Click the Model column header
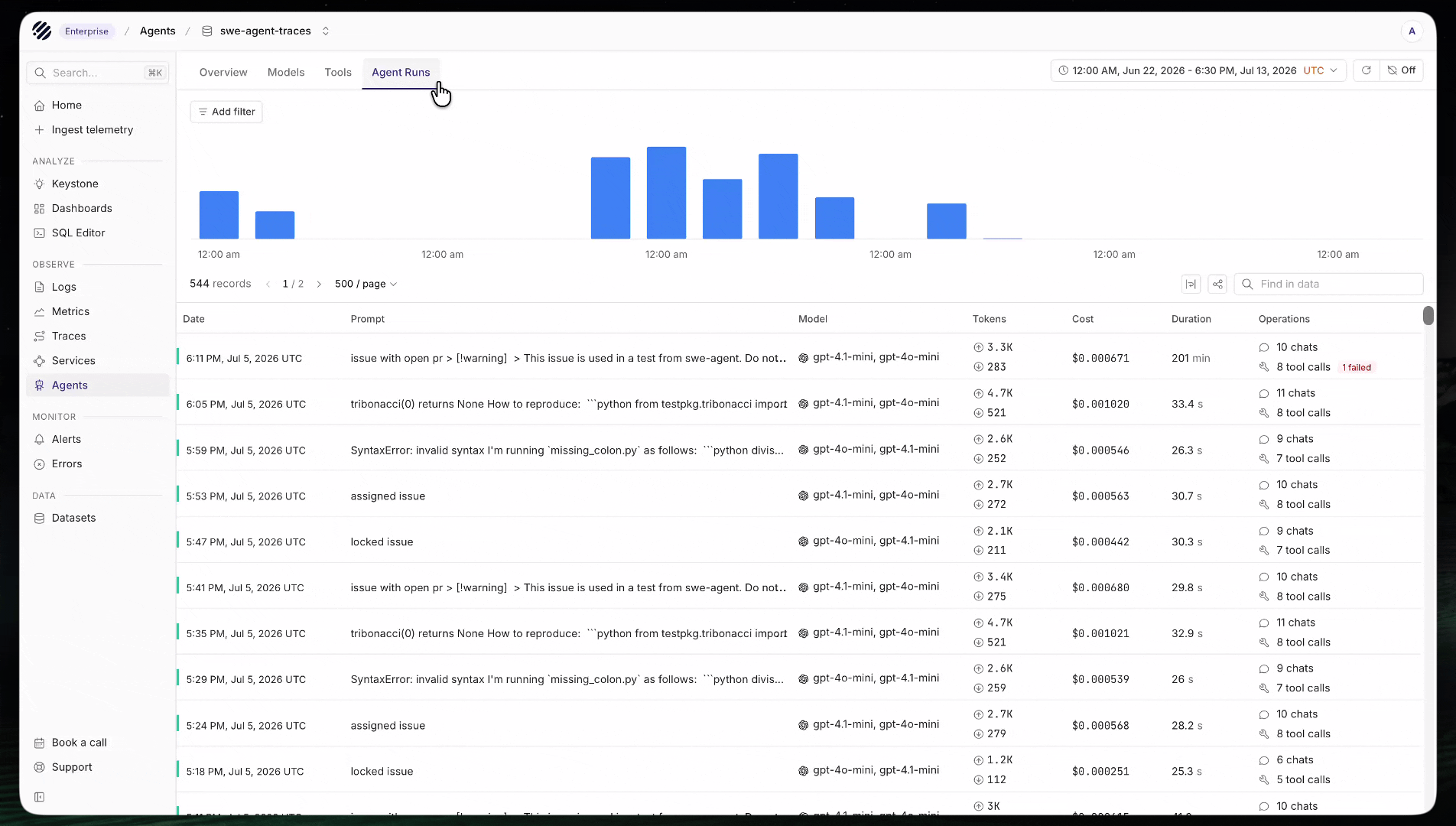The image size is (1456, 826). pos(812,319)
